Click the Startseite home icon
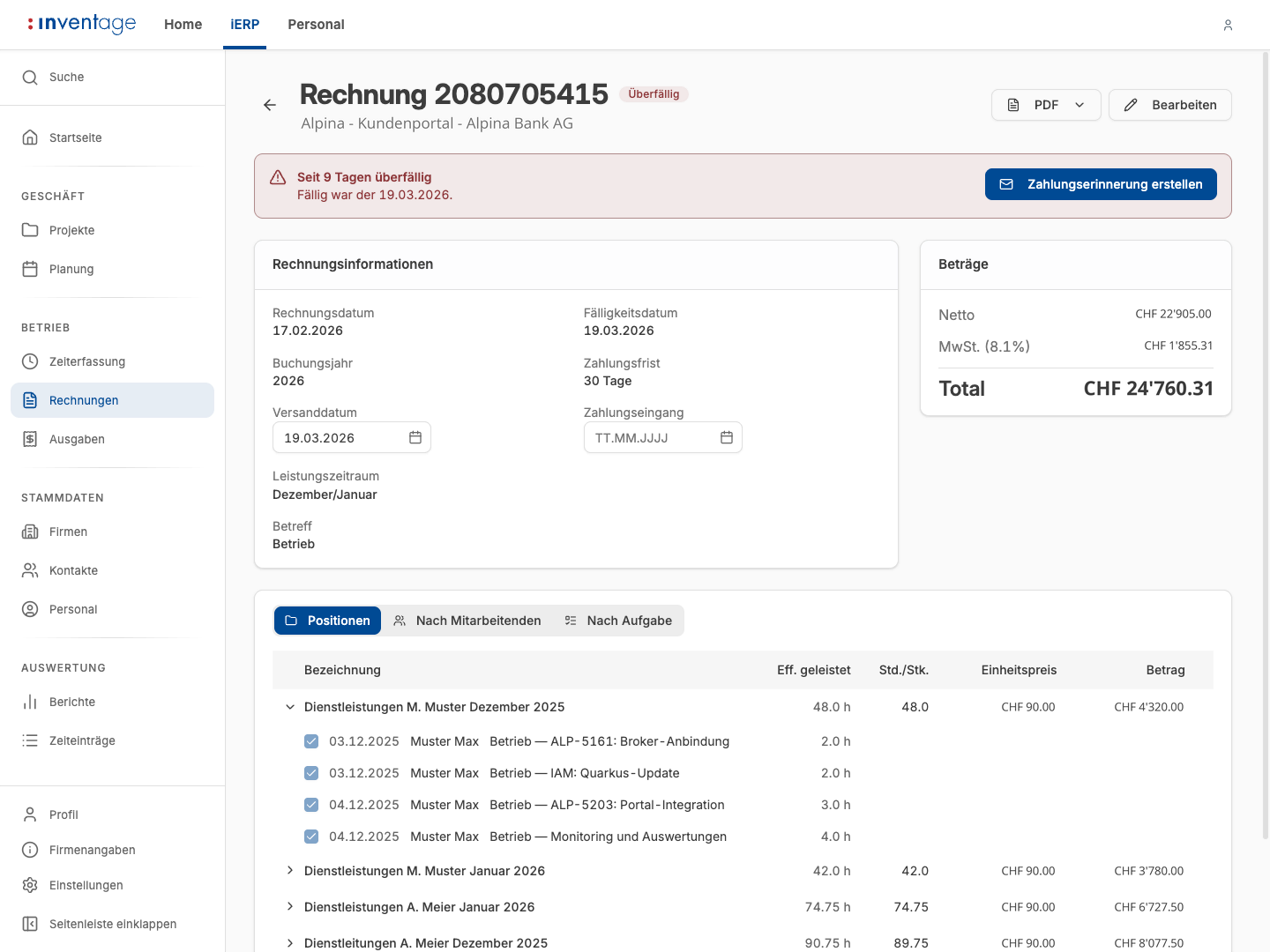Screen dimensions: 1270x952 (x=30, y=138)
